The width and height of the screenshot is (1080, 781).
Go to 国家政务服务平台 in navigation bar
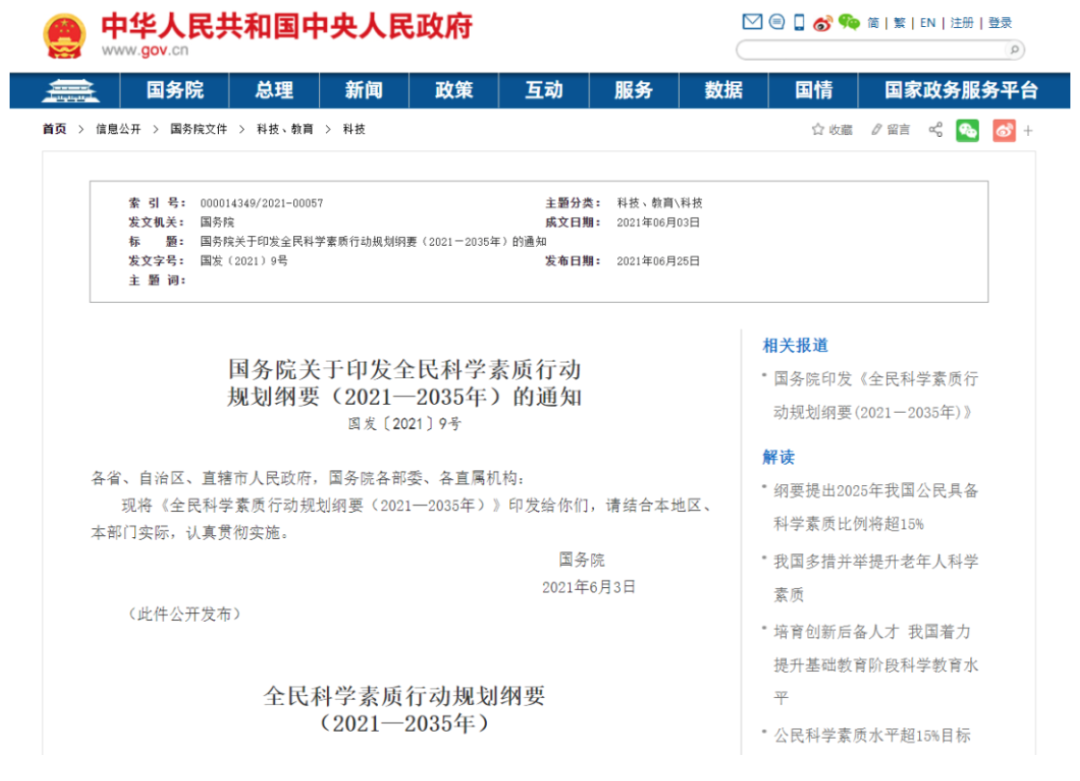tap(961, 90)
